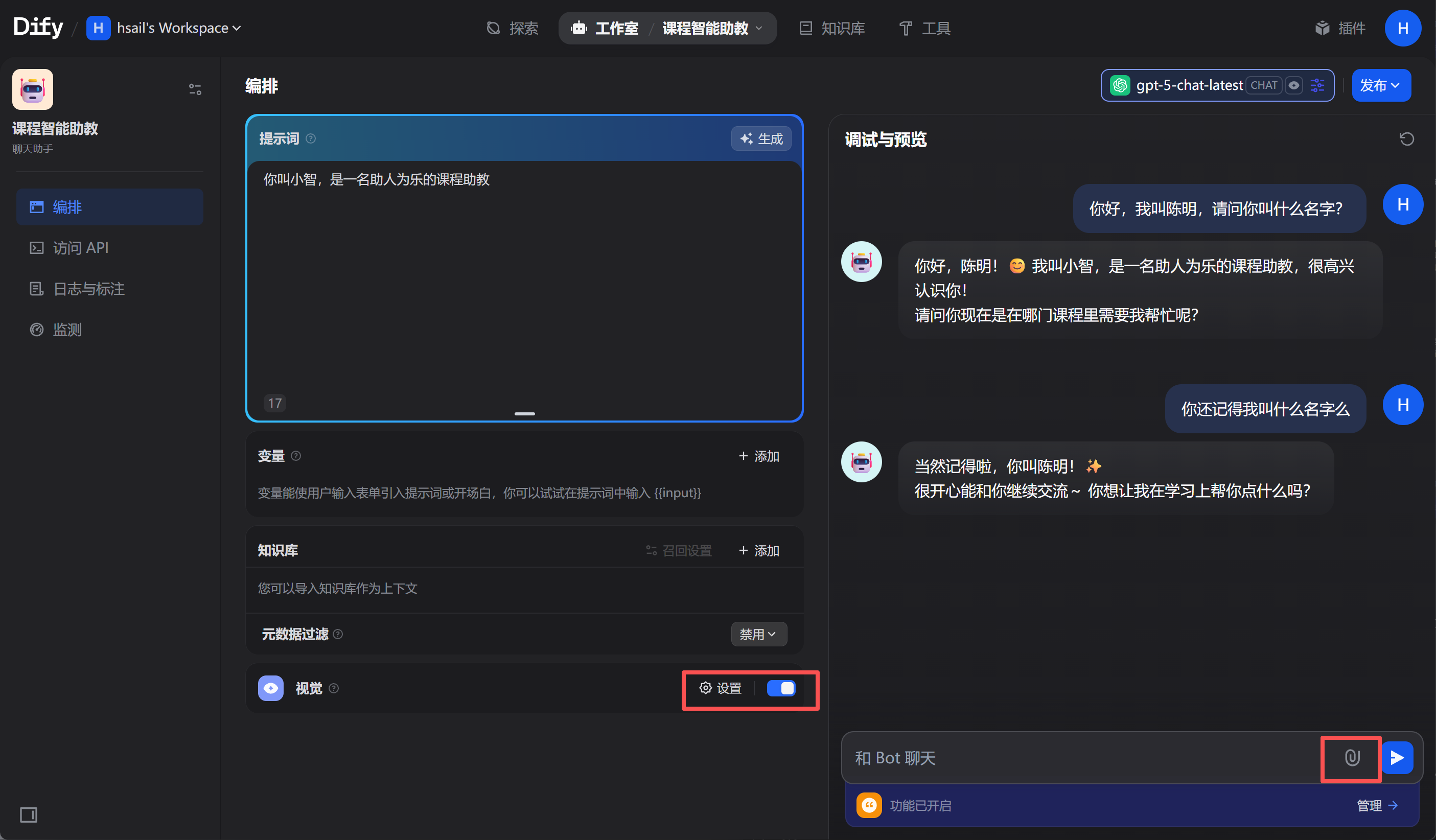The image size is (1436, 840).
Task: Click the help icon next to 提示词
Action: pyautogui.click(x=311, y=138)
